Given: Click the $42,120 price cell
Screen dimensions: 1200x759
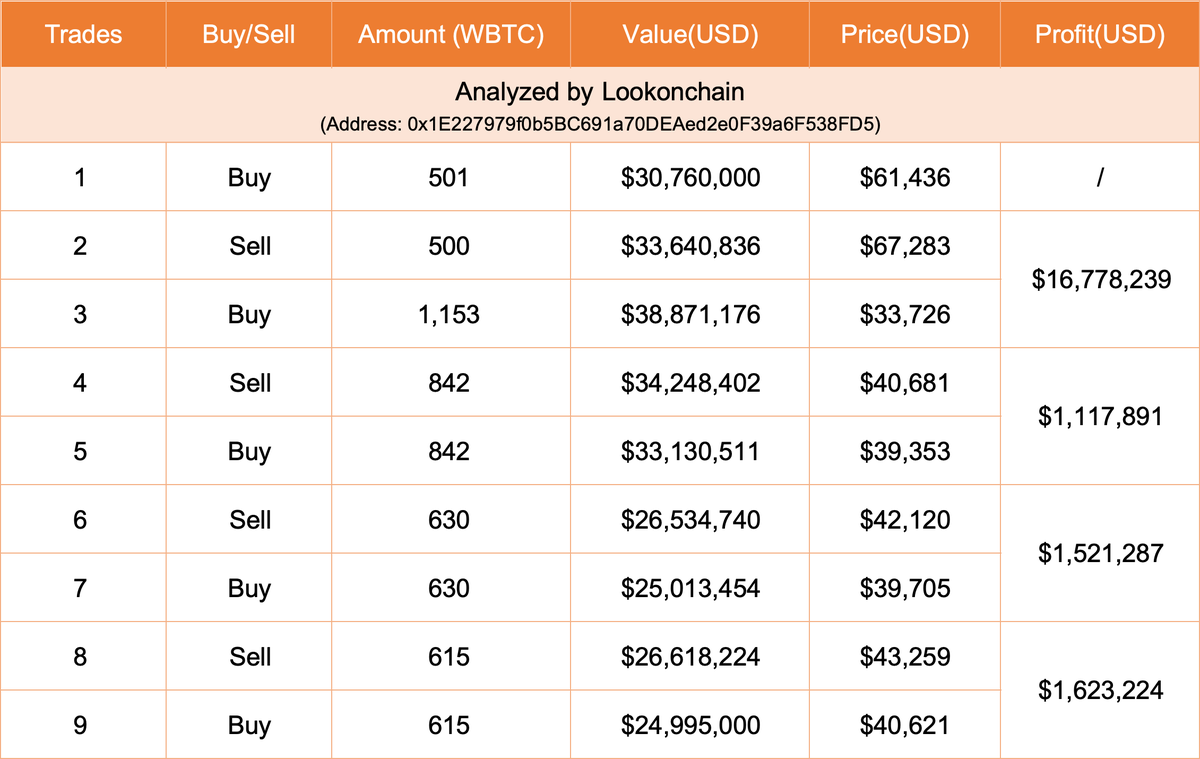Looking at the screenshot, I should click(905, 520).
